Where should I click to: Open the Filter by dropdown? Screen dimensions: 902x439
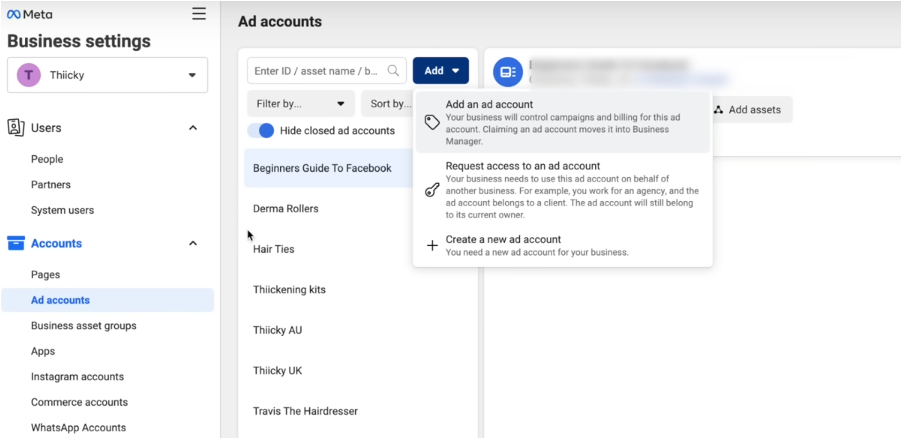pos(301,104)
